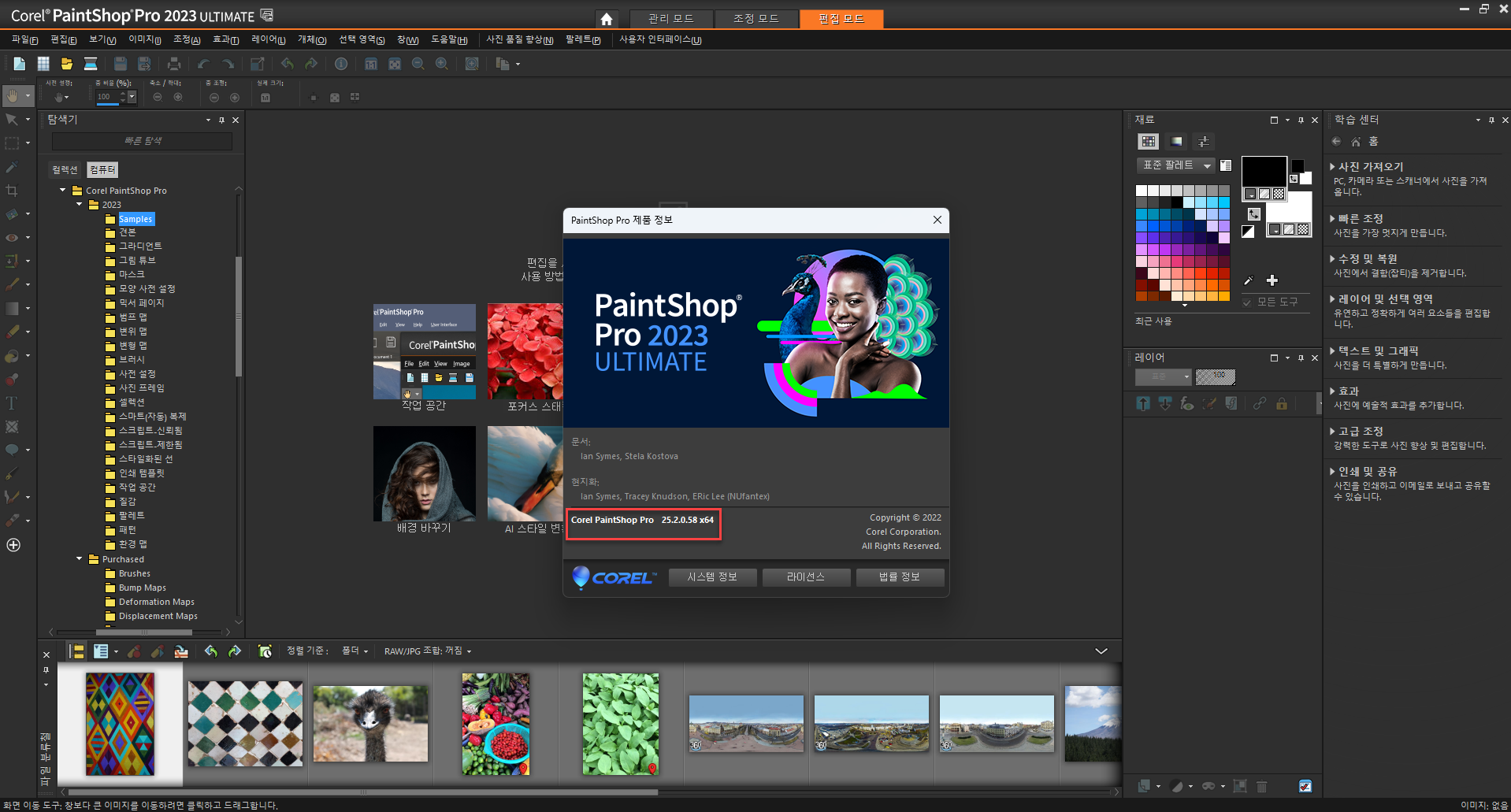Image resolution: width=1511 pixels, height=812 pixels.
Task: Click the 라이선스 button
Action: point(806,577)
